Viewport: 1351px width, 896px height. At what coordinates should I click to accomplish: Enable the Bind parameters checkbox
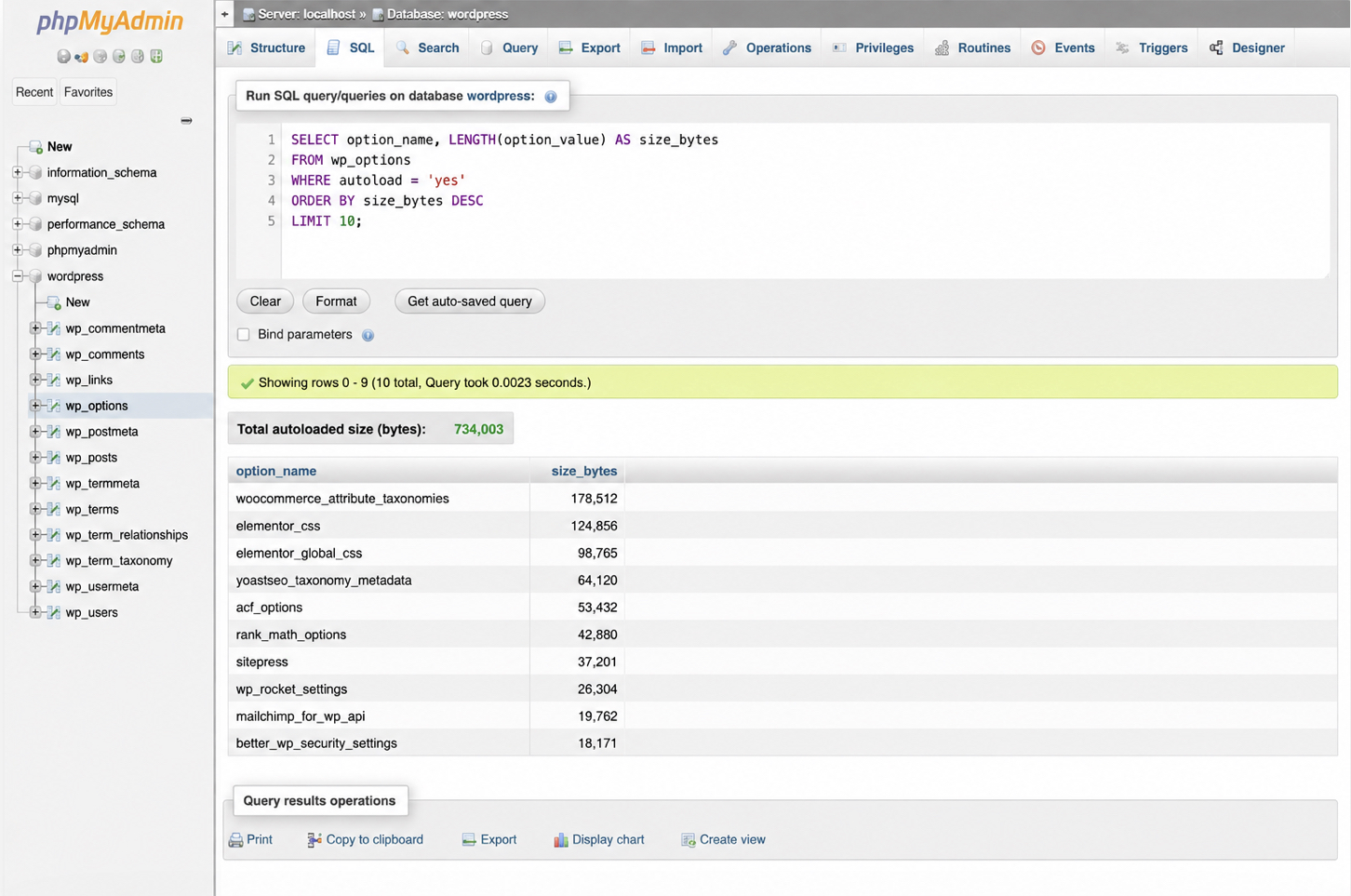click(x=244, y=335)
